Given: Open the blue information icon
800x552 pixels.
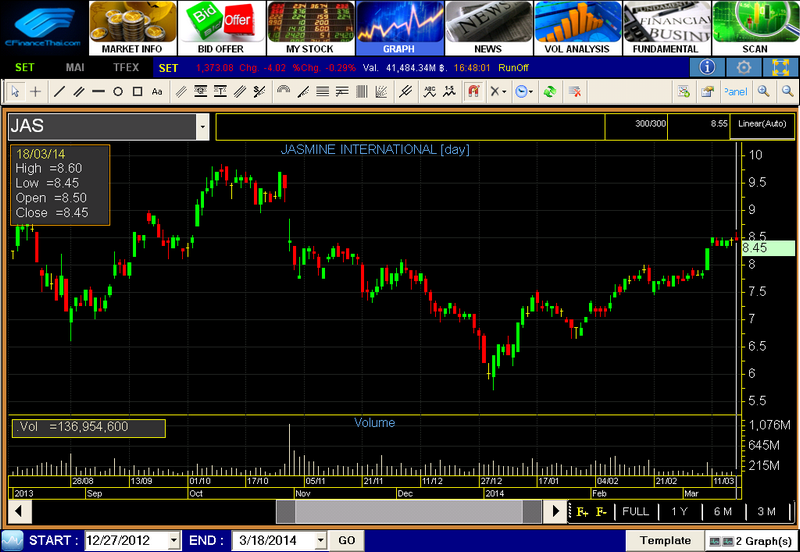Looking at the screenshot, I should pos(707,67).
